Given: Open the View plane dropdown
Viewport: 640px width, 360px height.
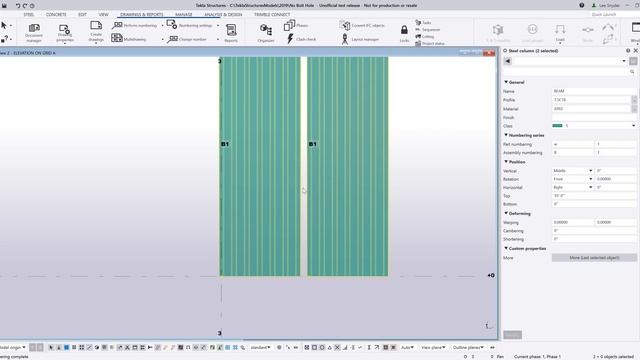Looking at the screenshot, I should 433,347.
